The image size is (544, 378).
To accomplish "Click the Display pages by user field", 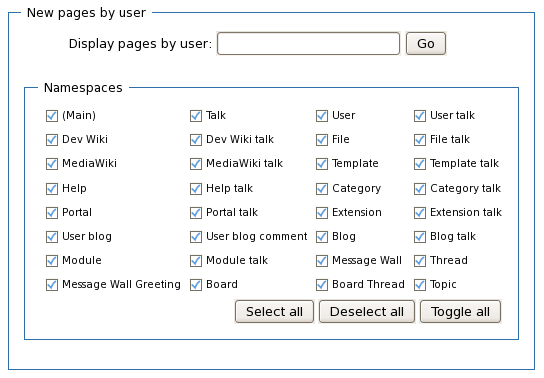I will click(308, 44).
